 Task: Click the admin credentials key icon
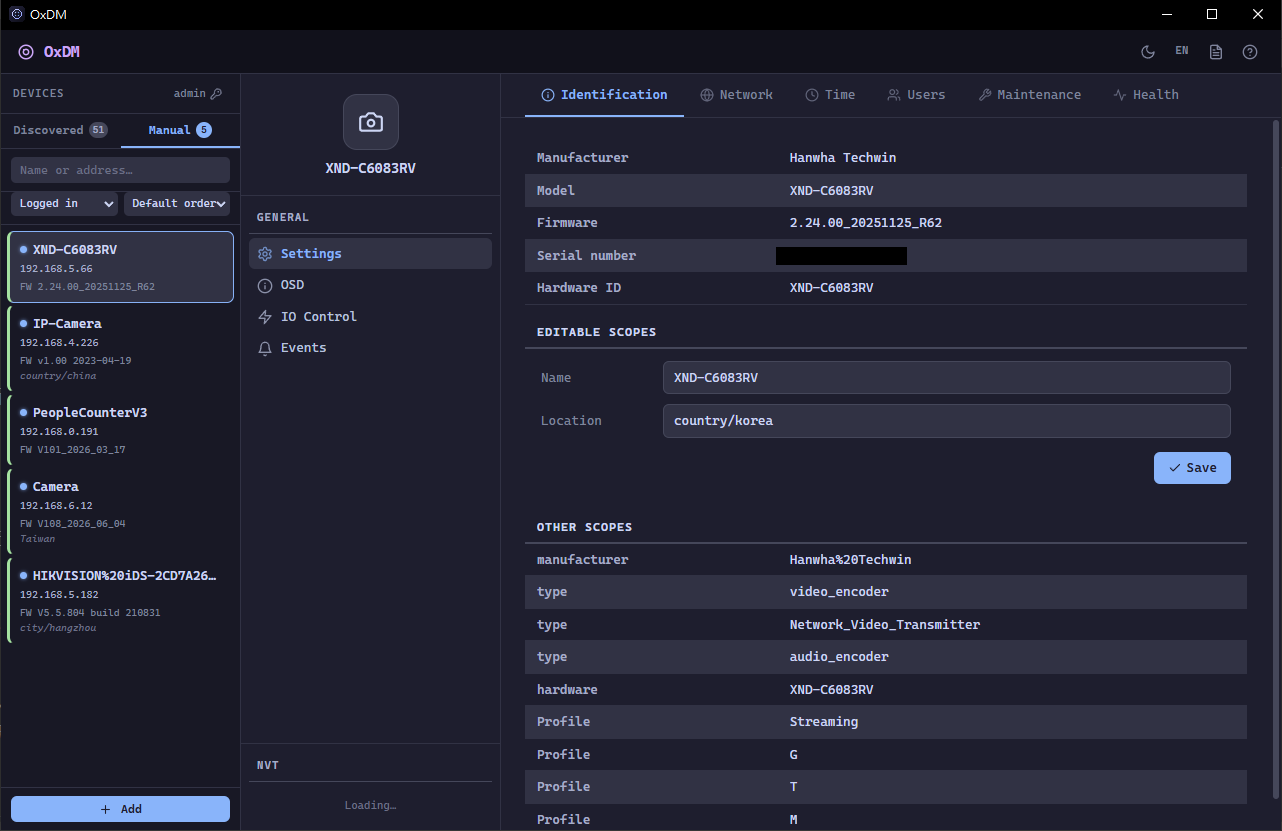(x=216, y=93)
